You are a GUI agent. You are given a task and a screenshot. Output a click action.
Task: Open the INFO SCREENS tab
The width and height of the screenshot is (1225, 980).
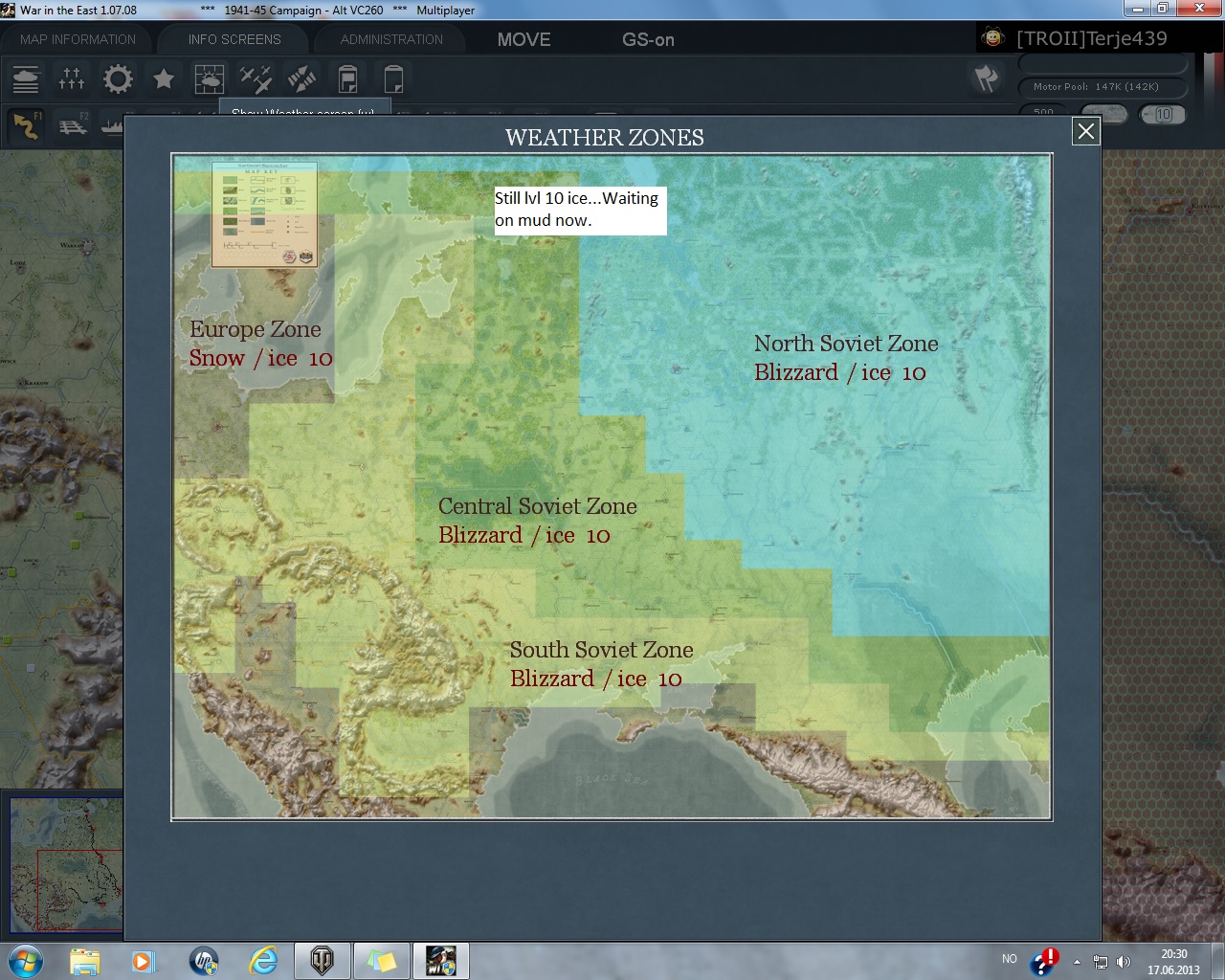coord(234,39)
